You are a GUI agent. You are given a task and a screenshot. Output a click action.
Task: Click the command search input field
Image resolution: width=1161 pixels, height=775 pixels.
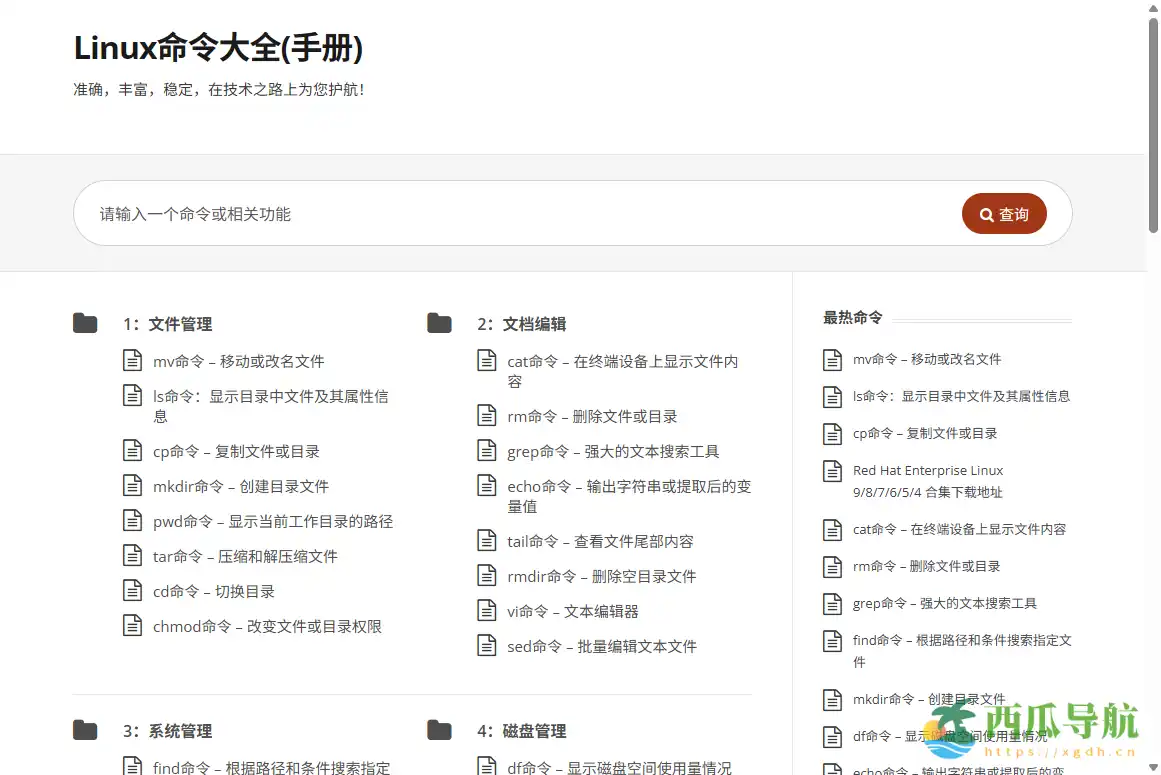tap(400, 213)
